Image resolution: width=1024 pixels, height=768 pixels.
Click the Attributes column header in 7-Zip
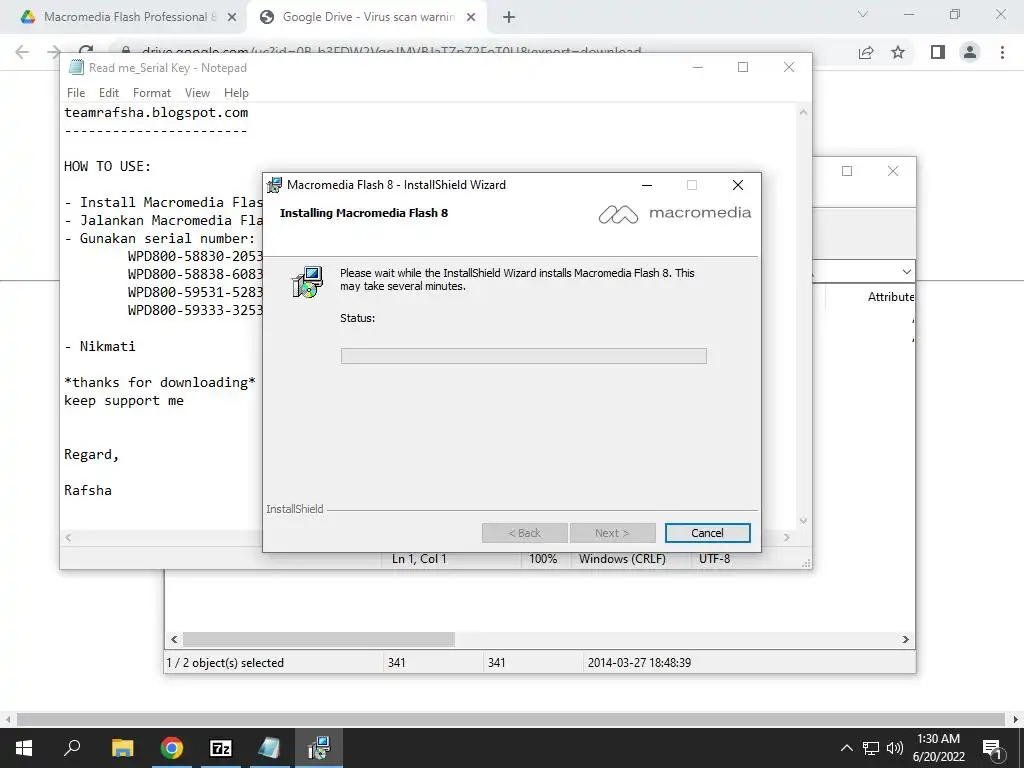890,297
